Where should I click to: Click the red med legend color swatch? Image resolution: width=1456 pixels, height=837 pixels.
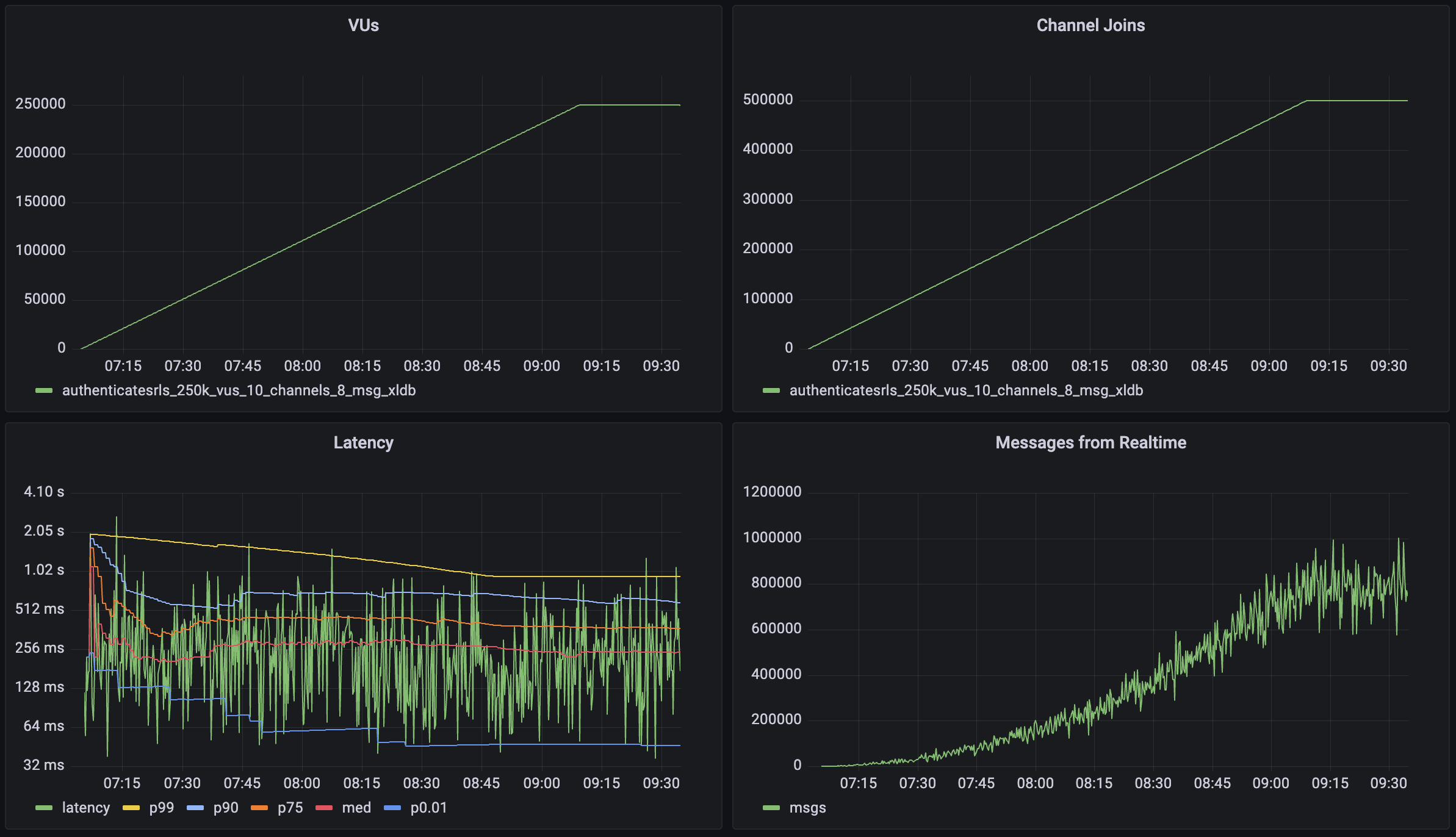(324, 808)
